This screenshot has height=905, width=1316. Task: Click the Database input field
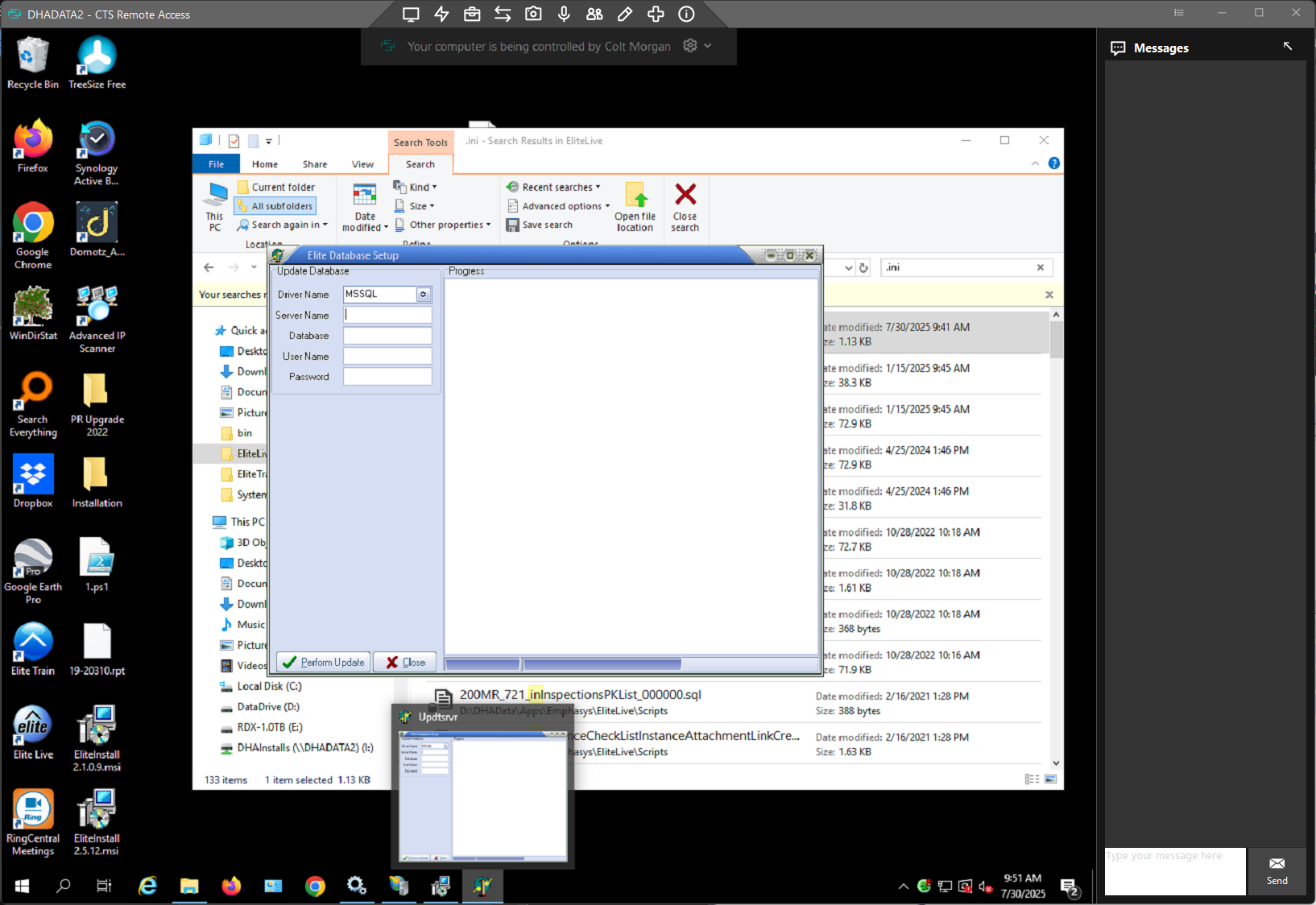tap(387, 336)
